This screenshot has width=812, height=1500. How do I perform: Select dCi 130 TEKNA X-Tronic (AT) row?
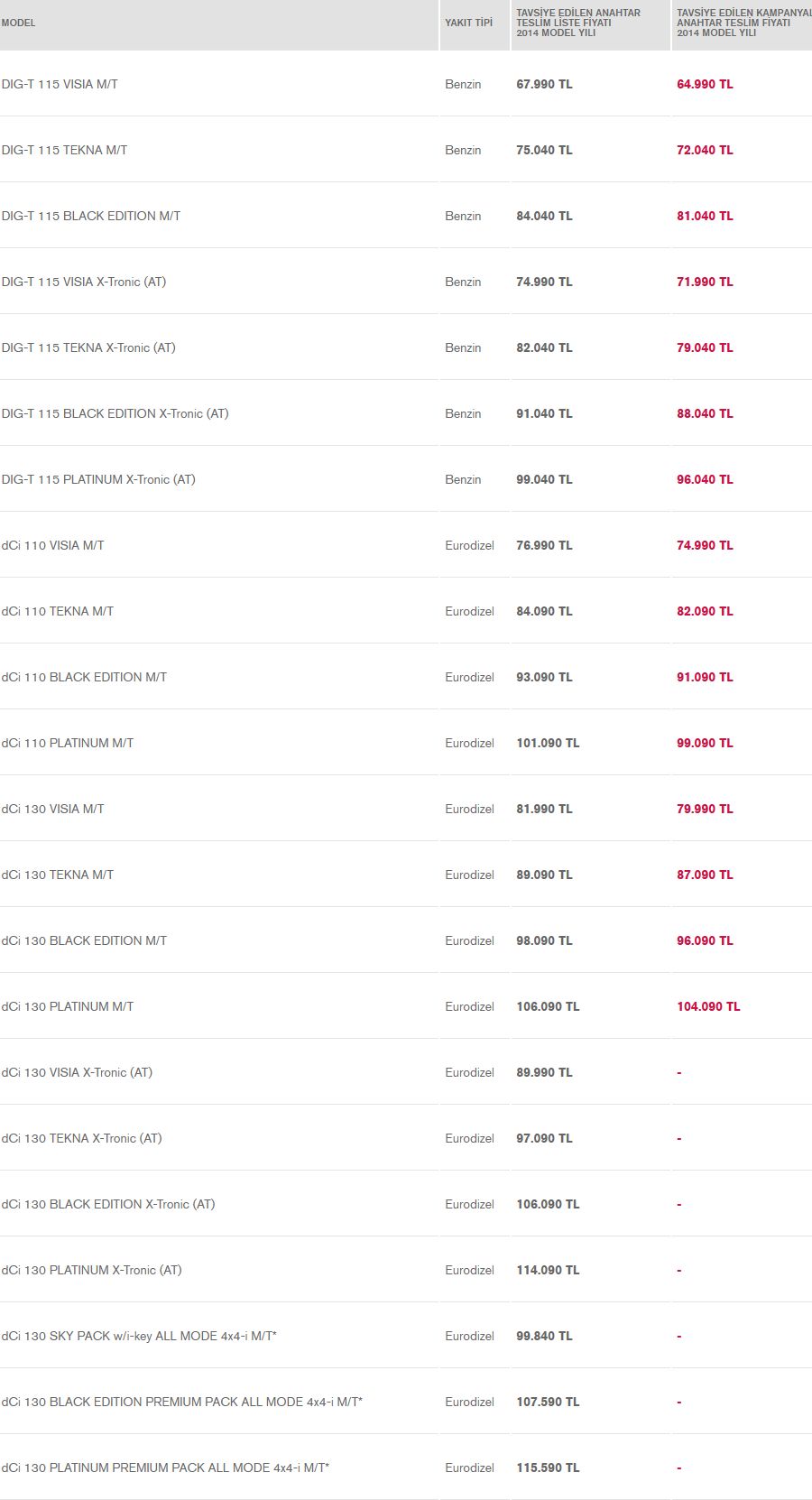406,1138
